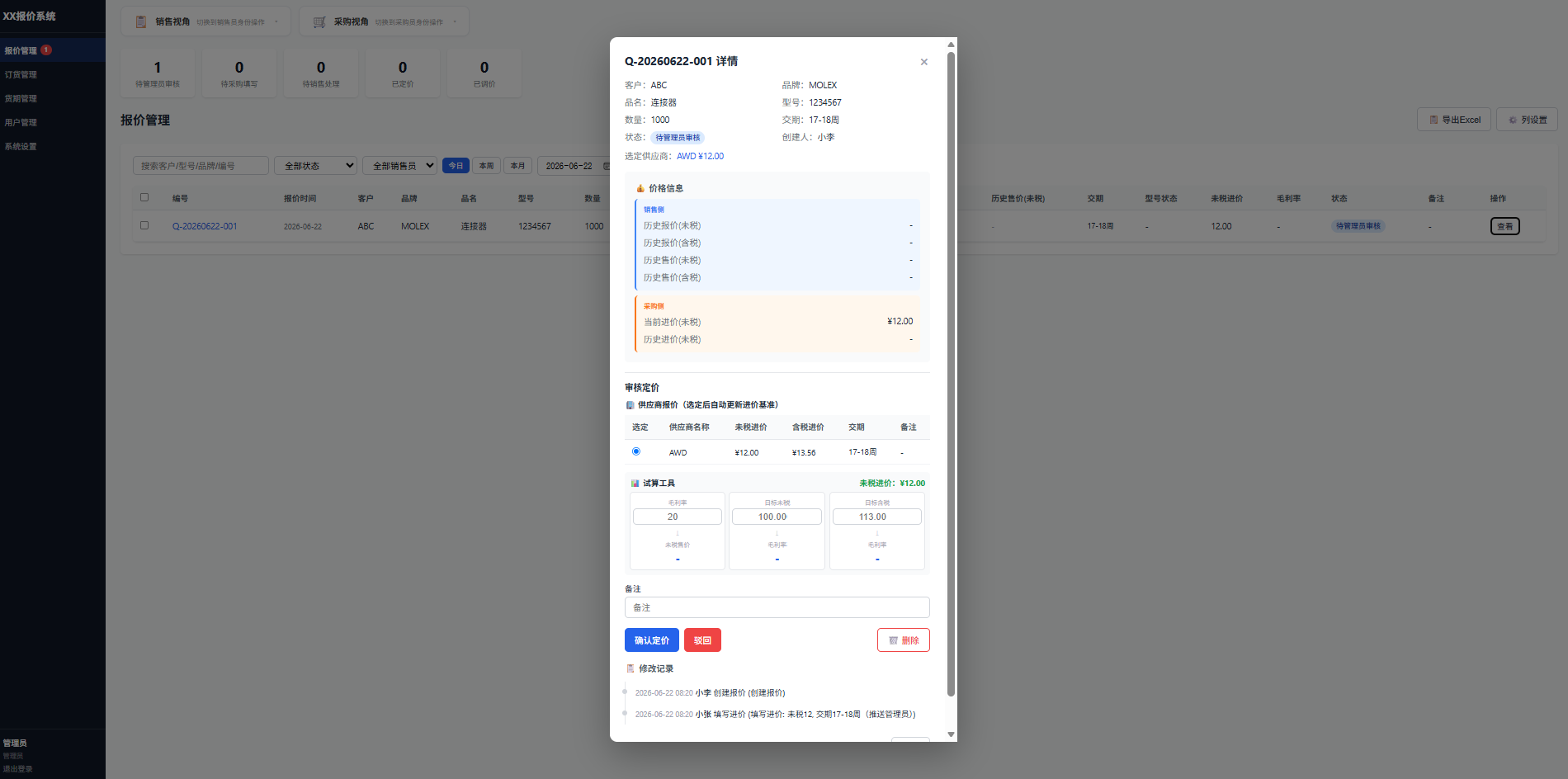Click the dialog scrollbar down arrow

tap(951, 734)
